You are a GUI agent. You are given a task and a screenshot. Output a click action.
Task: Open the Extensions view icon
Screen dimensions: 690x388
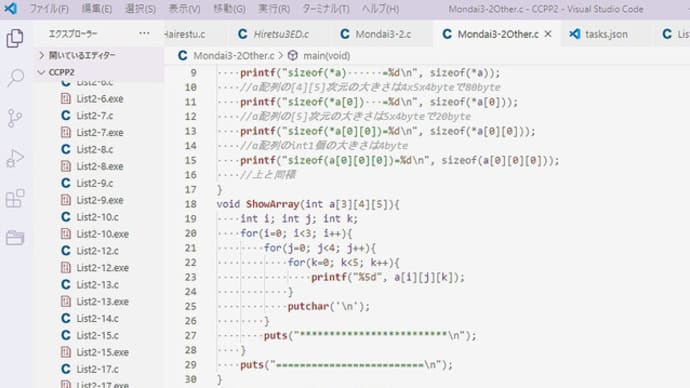[15, 198]
